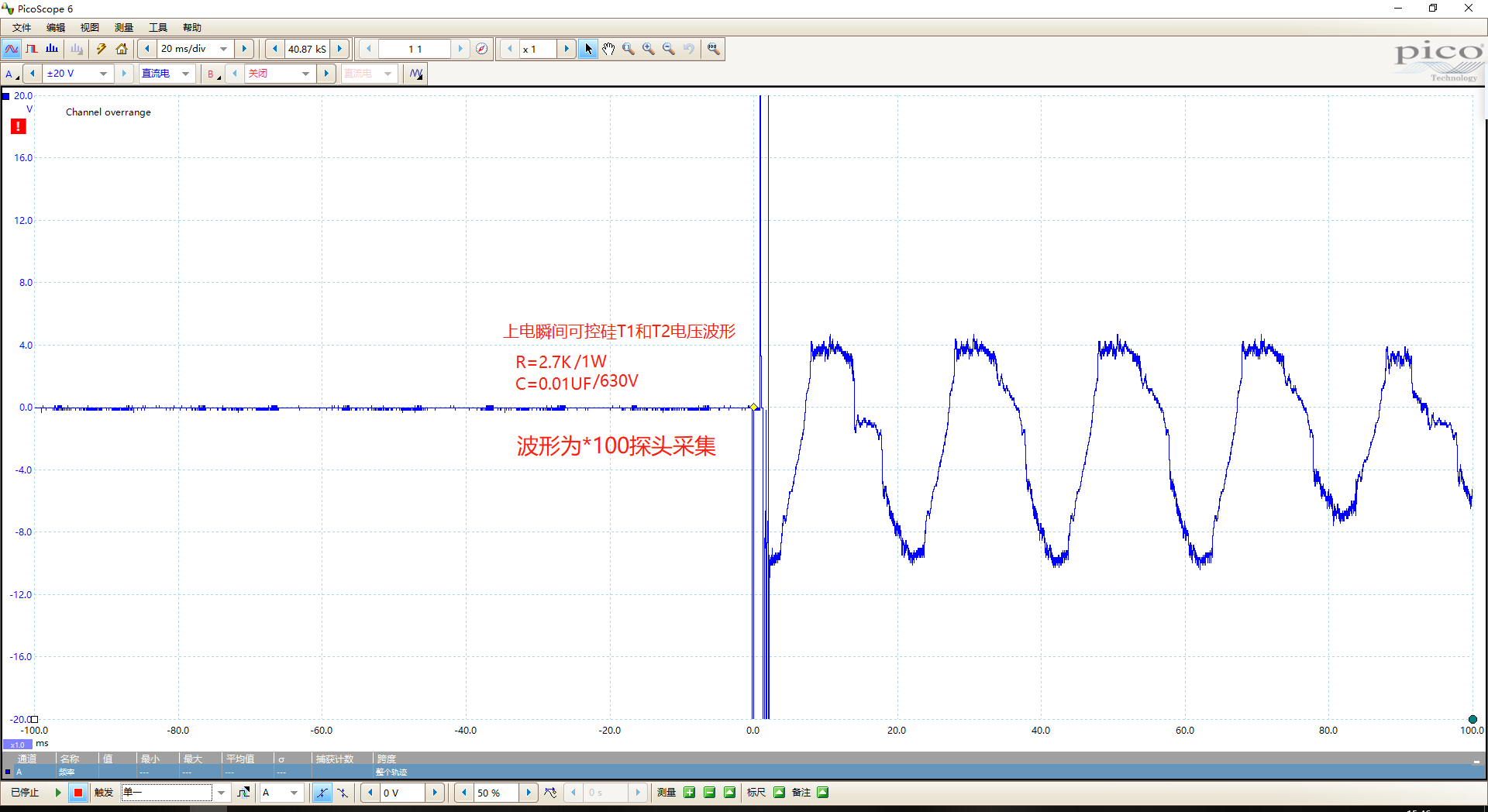Click the red stop capture button
The image size is (1488, 812).
pos(77,793)
